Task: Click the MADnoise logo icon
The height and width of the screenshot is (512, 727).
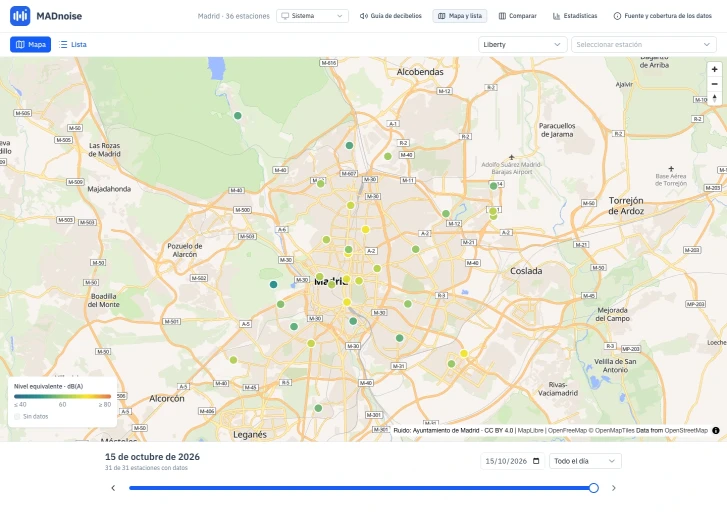Action: tap(20, 16)
